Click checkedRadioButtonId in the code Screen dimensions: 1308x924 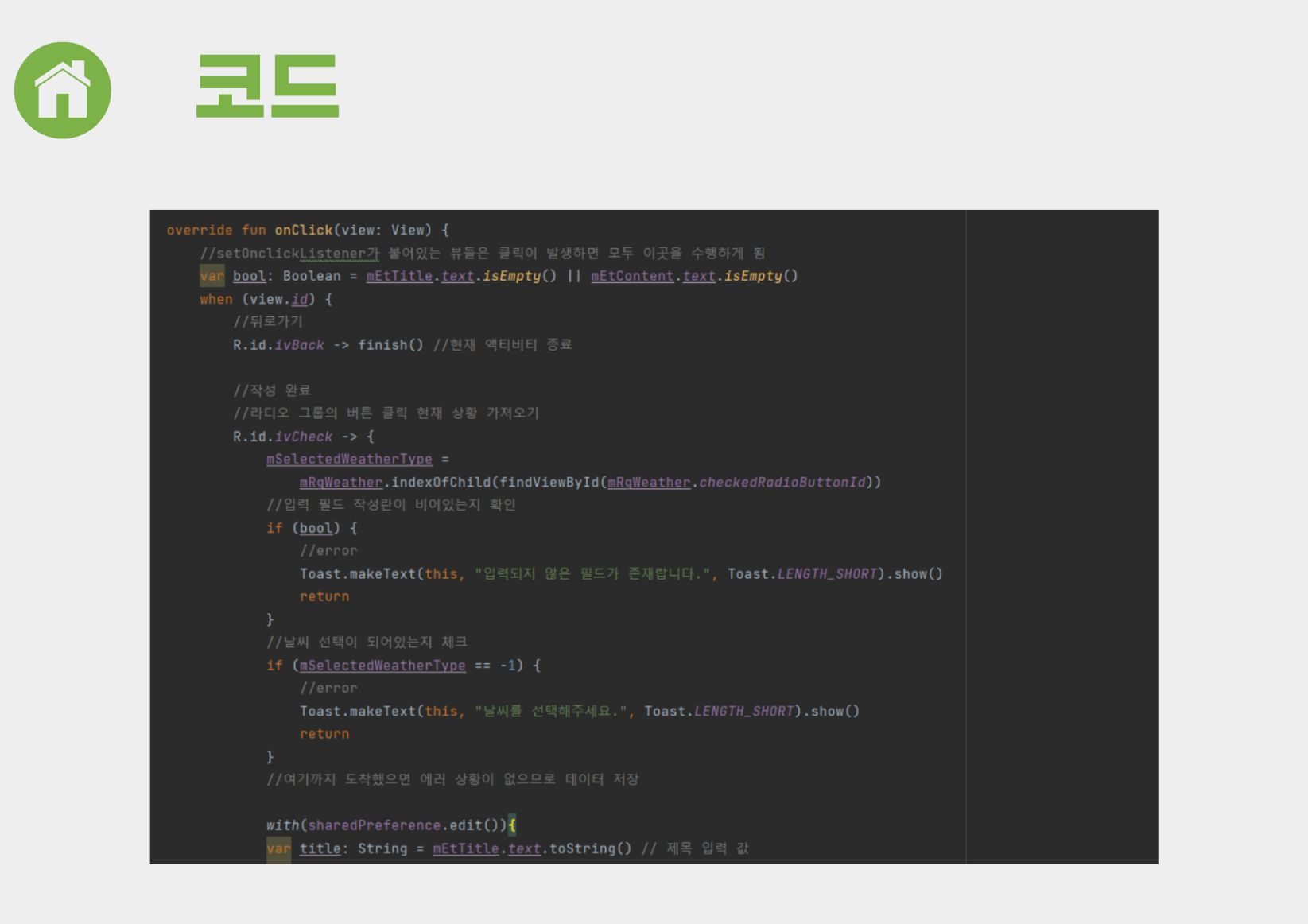pos(782,482)
